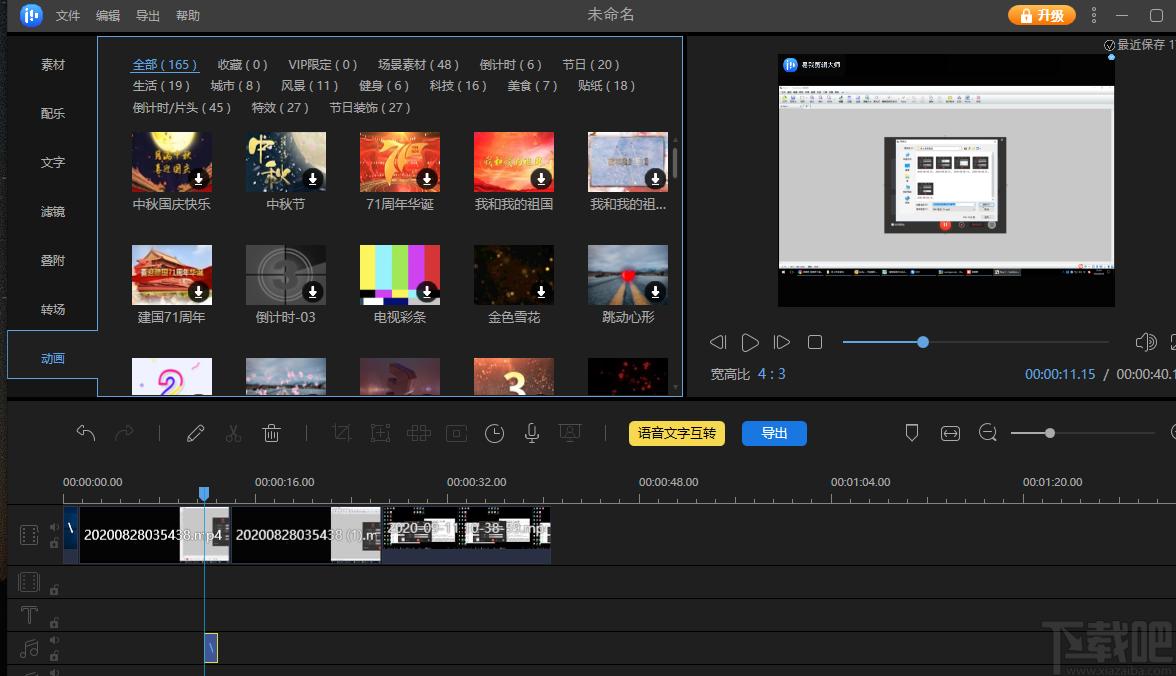Screen dimensions: 1176x676
Task: Switch to the 转场 sidebar tab
Action: tap(52, 309)
